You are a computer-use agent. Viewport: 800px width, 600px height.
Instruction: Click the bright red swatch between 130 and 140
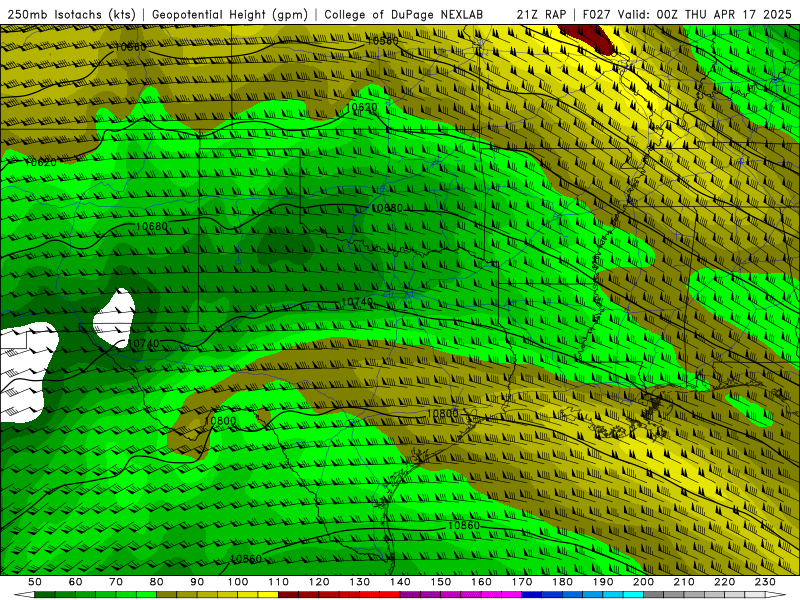click(390, 595)
